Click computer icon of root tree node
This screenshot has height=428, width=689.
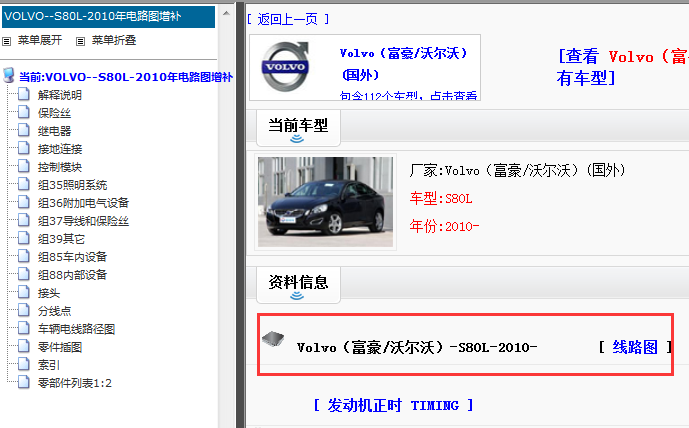[x=9, y=76]
